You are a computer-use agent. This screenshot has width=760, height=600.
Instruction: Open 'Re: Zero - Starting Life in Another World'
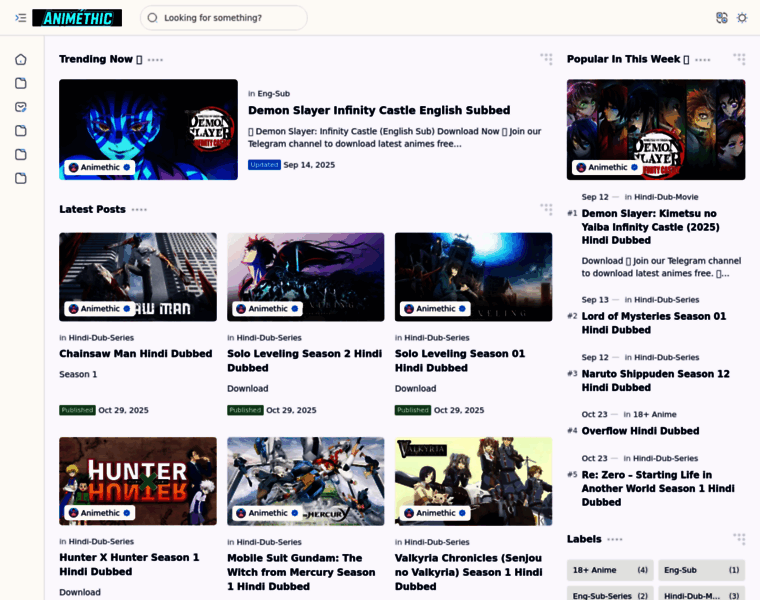coord(658,489)
